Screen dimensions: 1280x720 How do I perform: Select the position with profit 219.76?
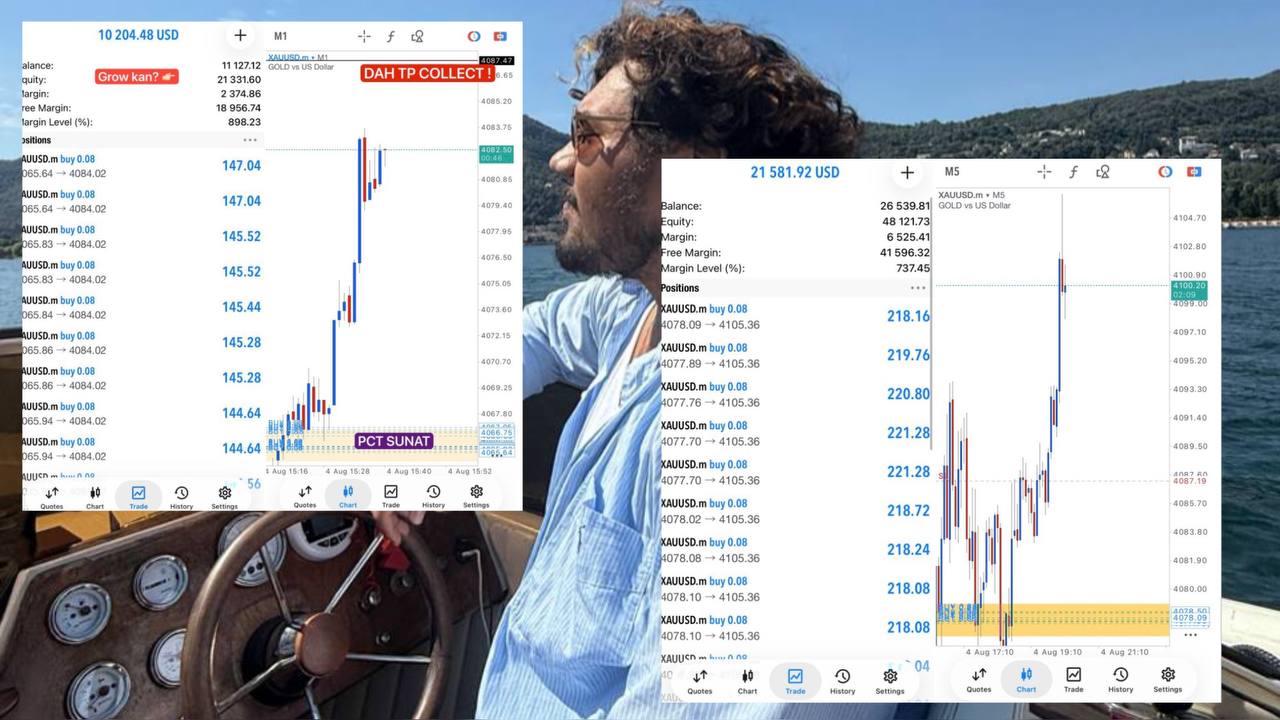[x=796, y=355]
